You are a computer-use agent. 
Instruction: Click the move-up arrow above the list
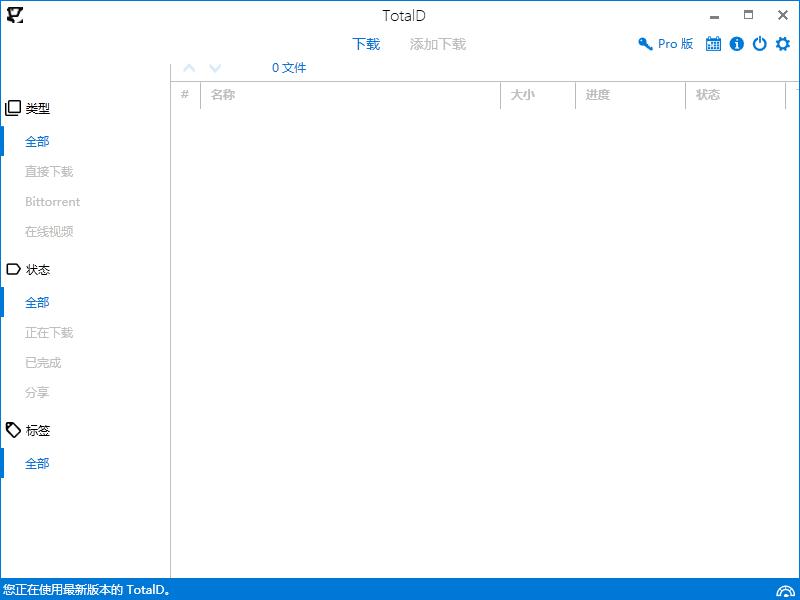click(189, 68)
